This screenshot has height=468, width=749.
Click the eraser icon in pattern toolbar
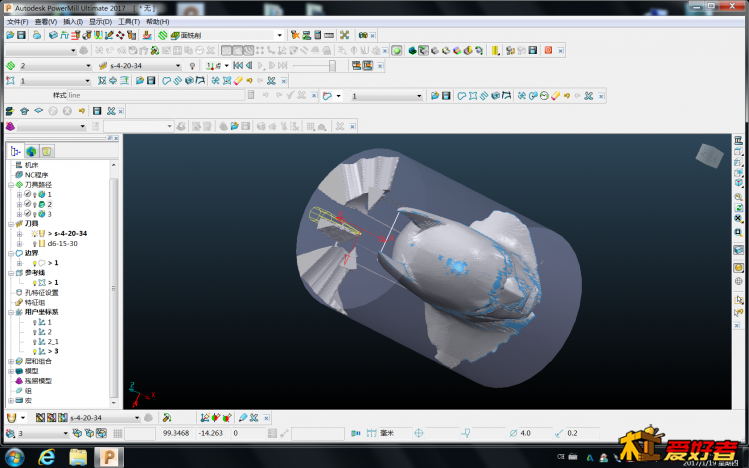pos(238,81)
